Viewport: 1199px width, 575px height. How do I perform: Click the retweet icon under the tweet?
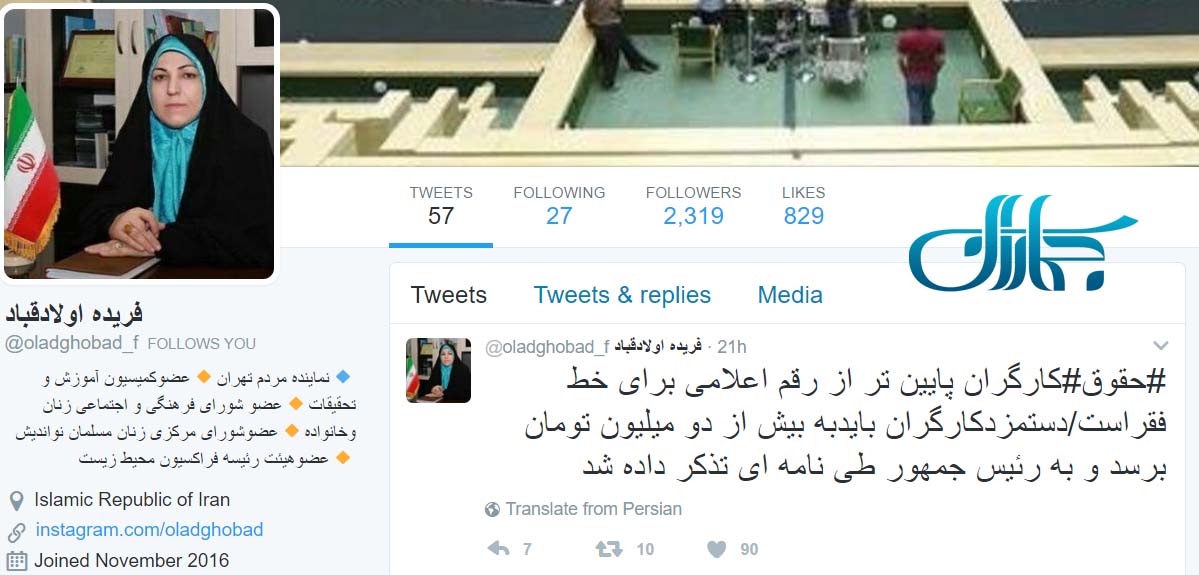pos(609,548)
